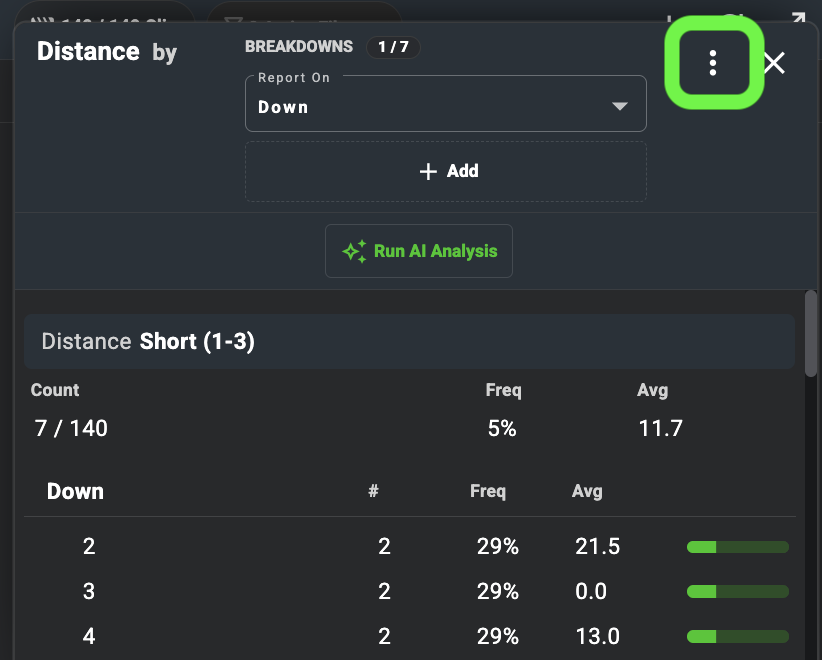This screenshot has width=822, height=660.
Task: Click the vertical scrollbar thumb of the results
Action: [x=811, y=333]
